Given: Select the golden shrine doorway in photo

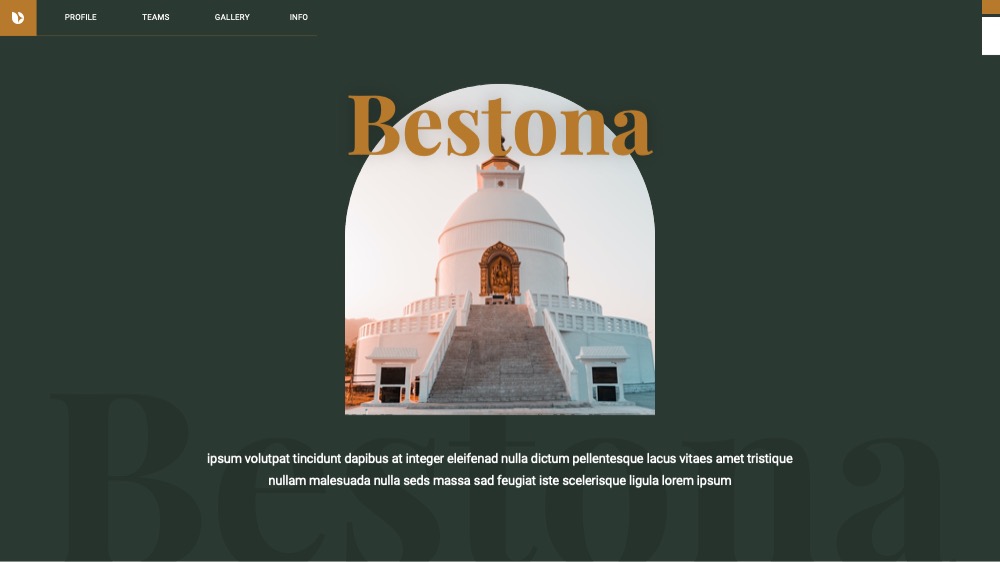Looking at the screenshot, I should [500, 270].
